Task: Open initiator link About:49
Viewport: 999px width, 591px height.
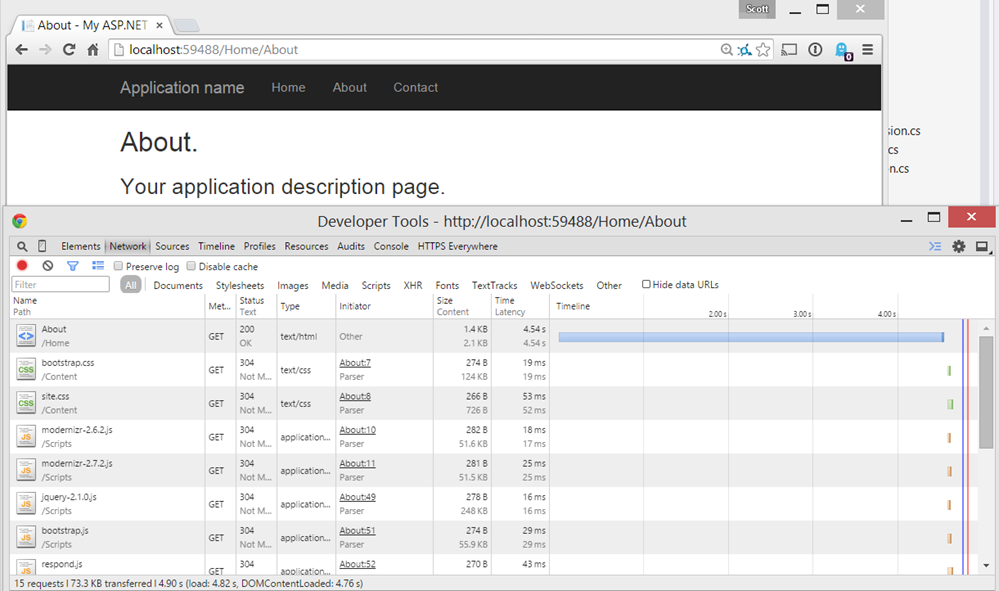Action: click(x=357, y=497)
